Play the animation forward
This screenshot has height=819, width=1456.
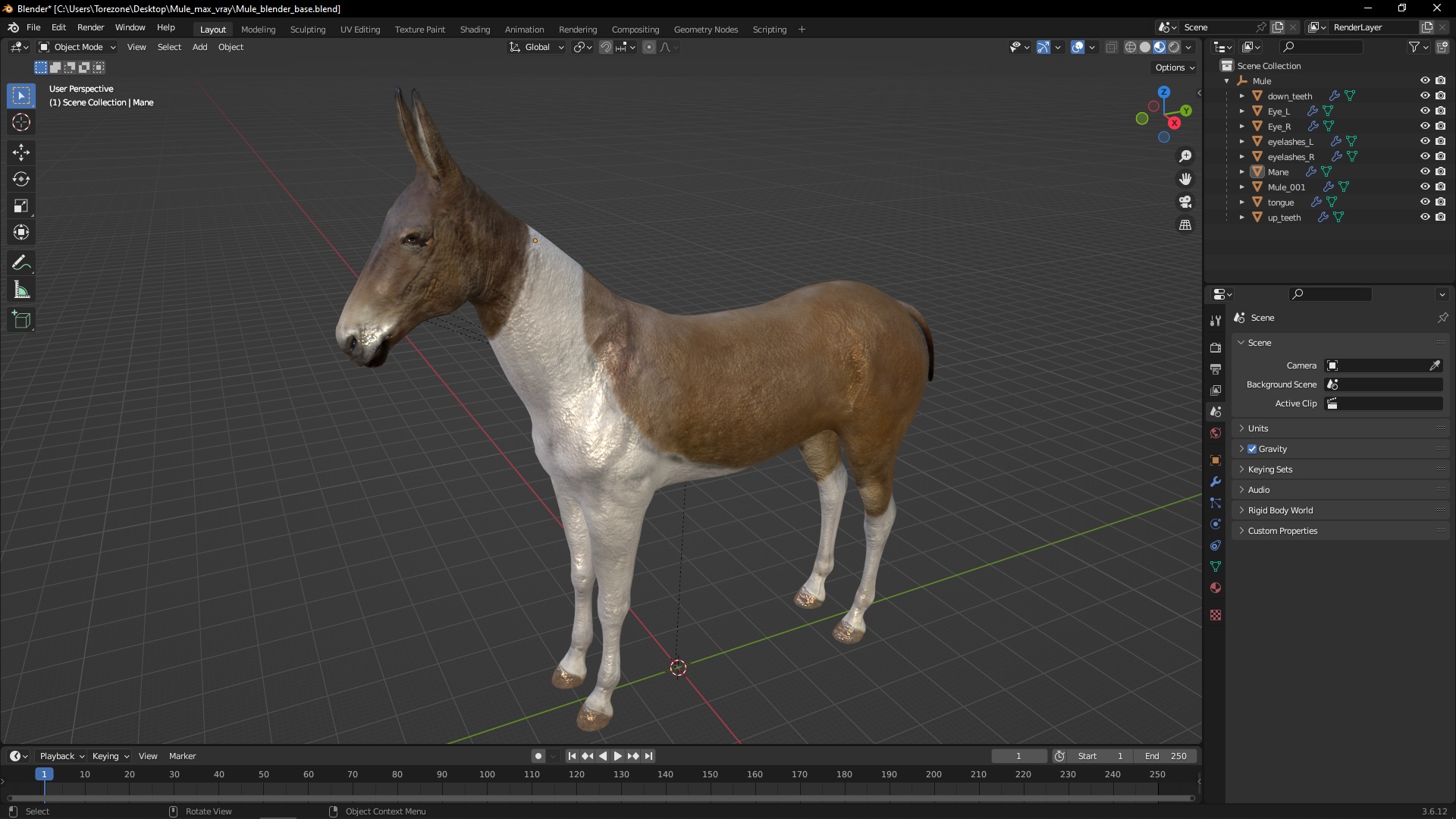[x=617, y=756]
